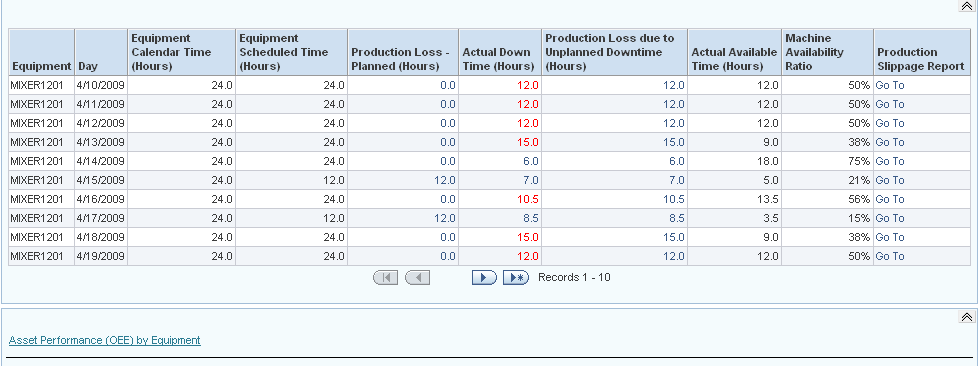This screenshot has height=368, width=979.
Task: Open Asset Performance (OEE) by Equipment link
Action: coord(105,341)
